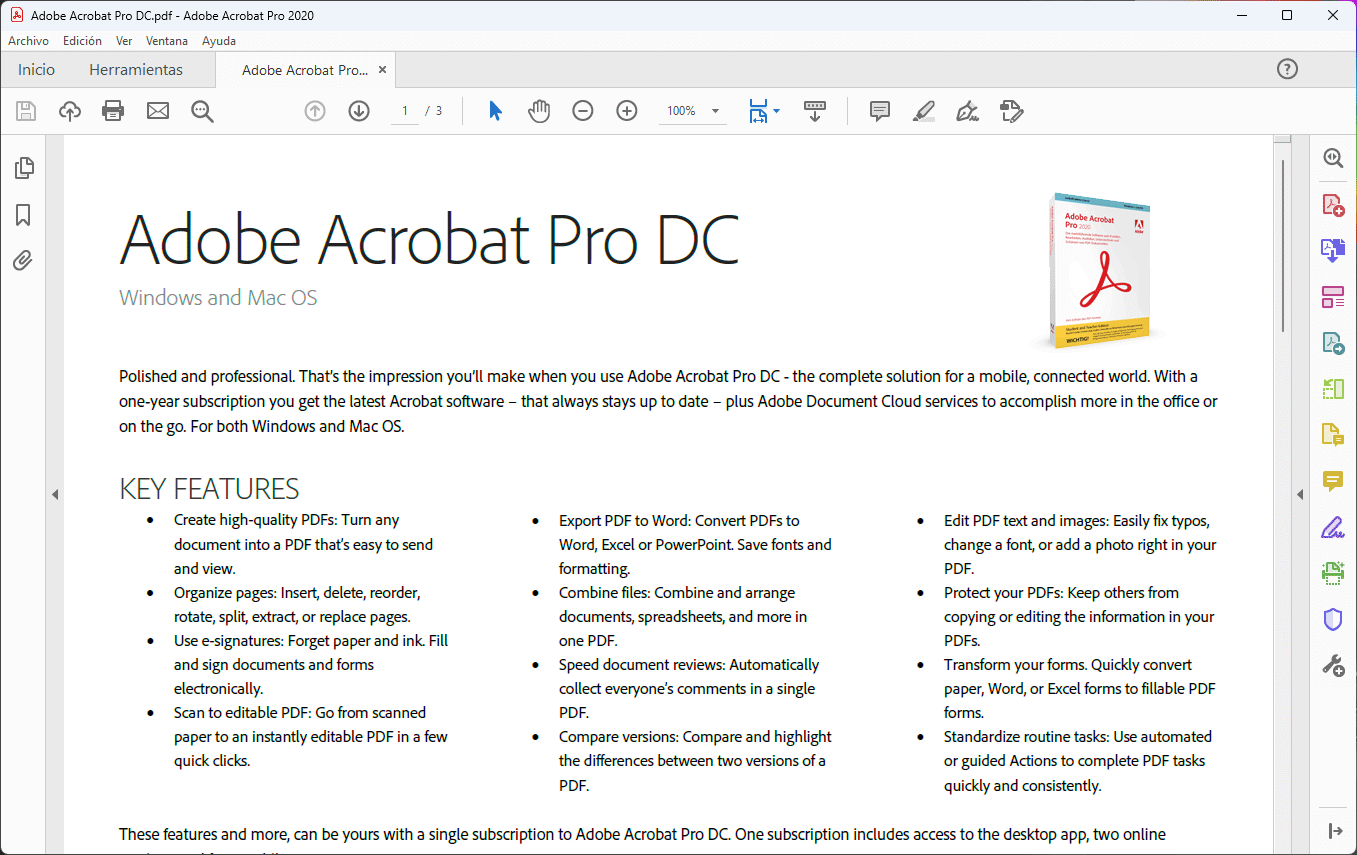Open search tools magnifier in right pane
Screen dimensions: 1357x855
tap(1333, 158)
